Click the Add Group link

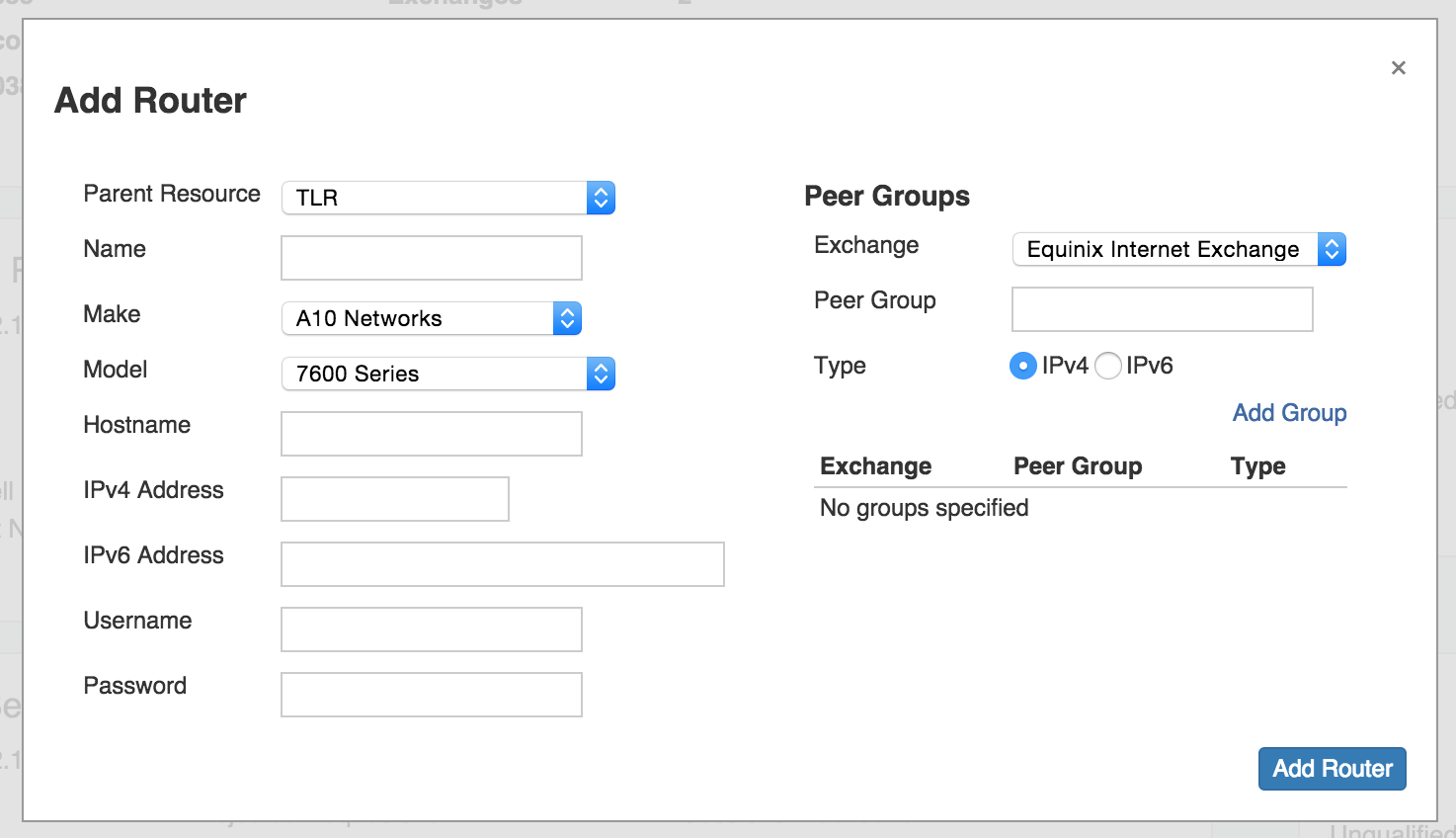click(x=1289, y=413)
